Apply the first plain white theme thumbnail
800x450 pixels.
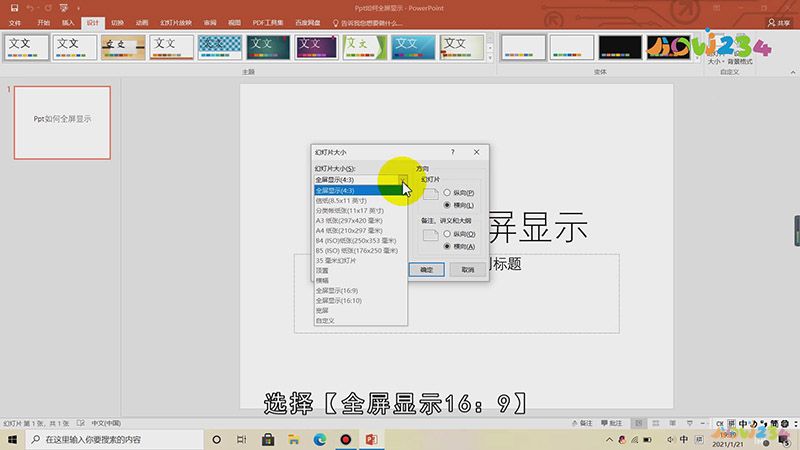point(27,47)
